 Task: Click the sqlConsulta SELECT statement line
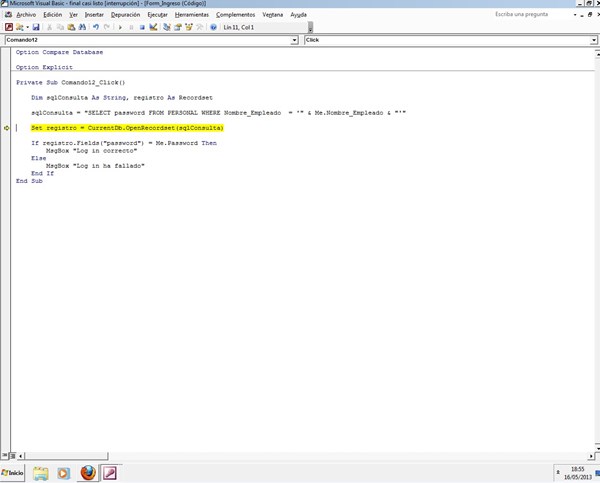[218, 113]
